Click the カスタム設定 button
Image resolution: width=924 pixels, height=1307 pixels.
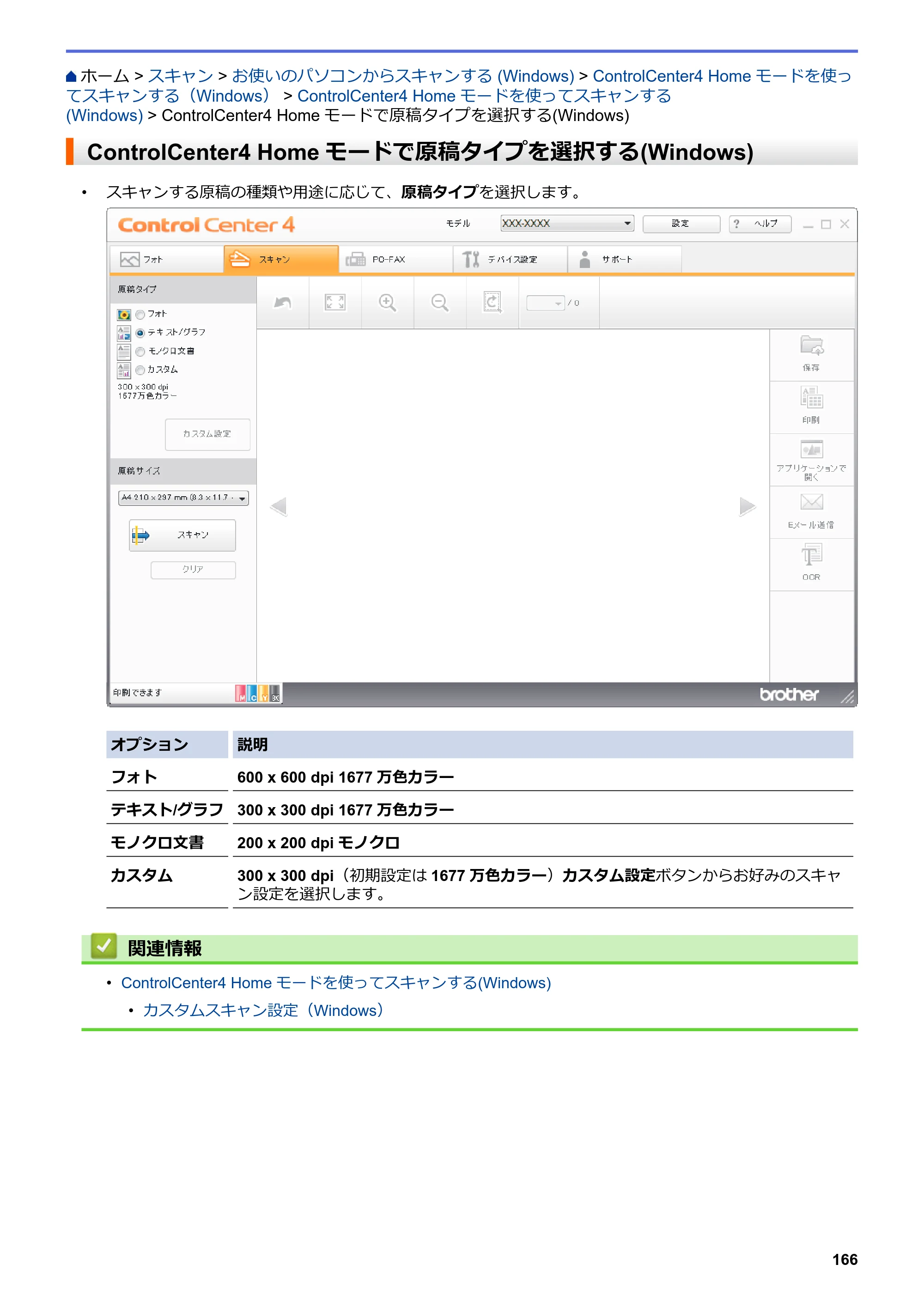[207, 434]
